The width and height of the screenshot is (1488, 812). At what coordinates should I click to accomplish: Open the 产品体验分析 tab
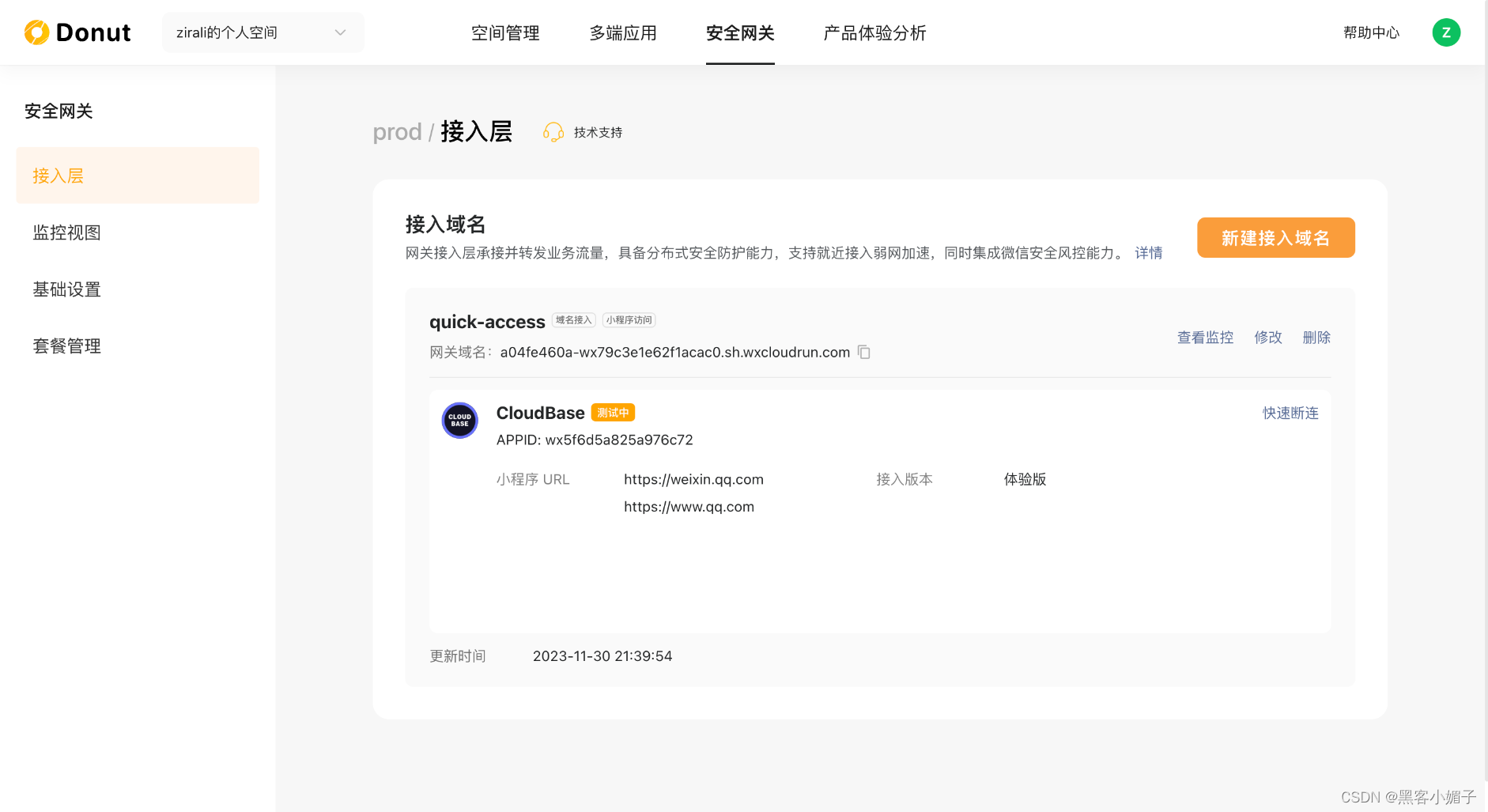[x=874, y=33]
